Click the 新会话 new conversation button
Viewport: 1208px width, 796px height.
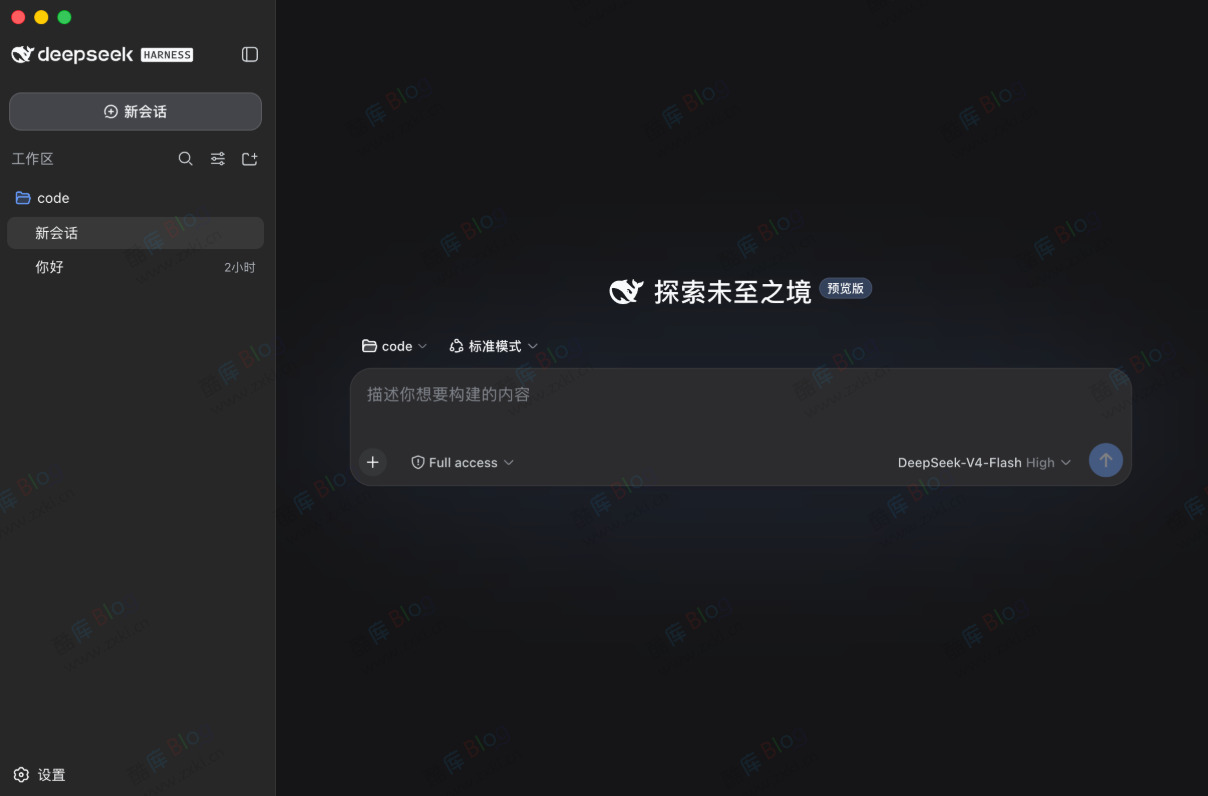135,112
